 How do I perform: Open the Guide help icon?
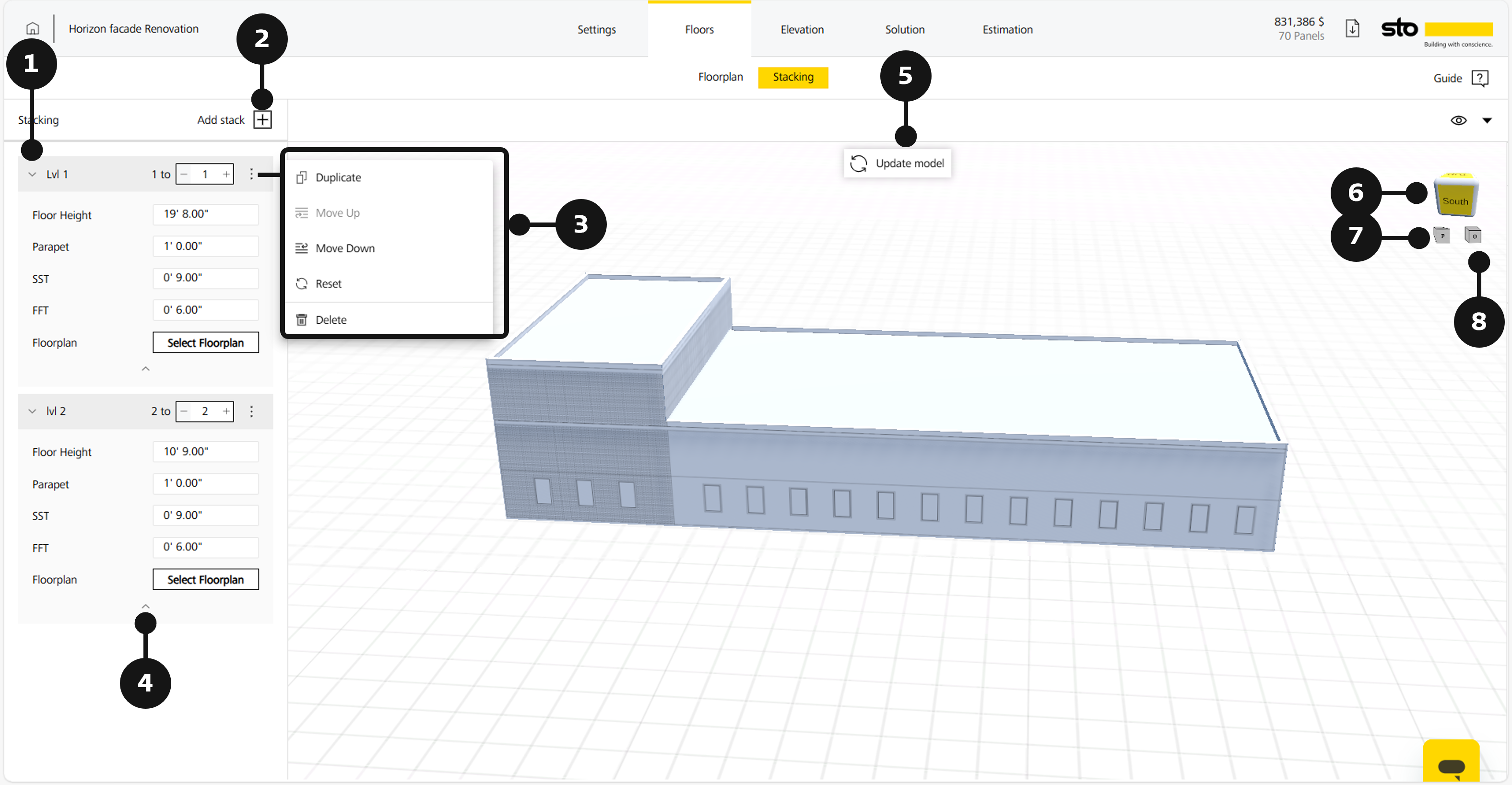(x=1480, y=78)
